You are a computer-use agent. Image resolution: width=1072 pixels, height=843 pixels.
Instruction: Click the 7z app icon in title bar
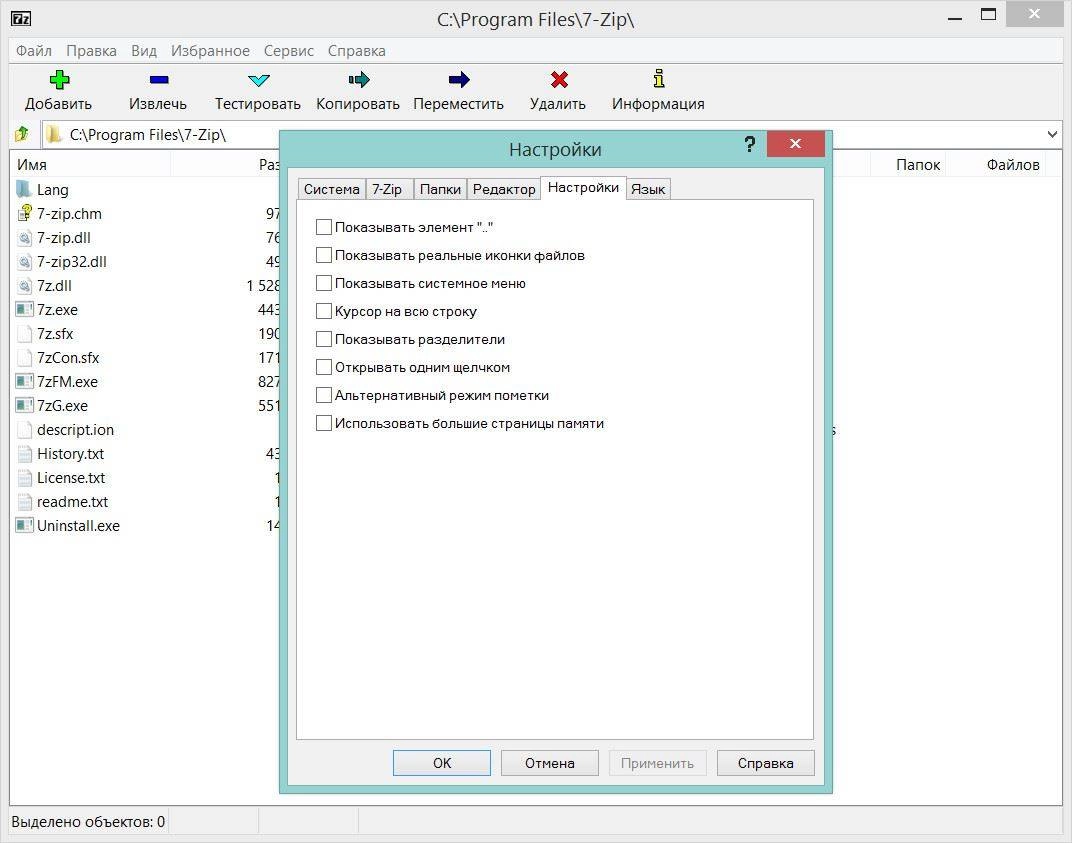click(21, 18)
